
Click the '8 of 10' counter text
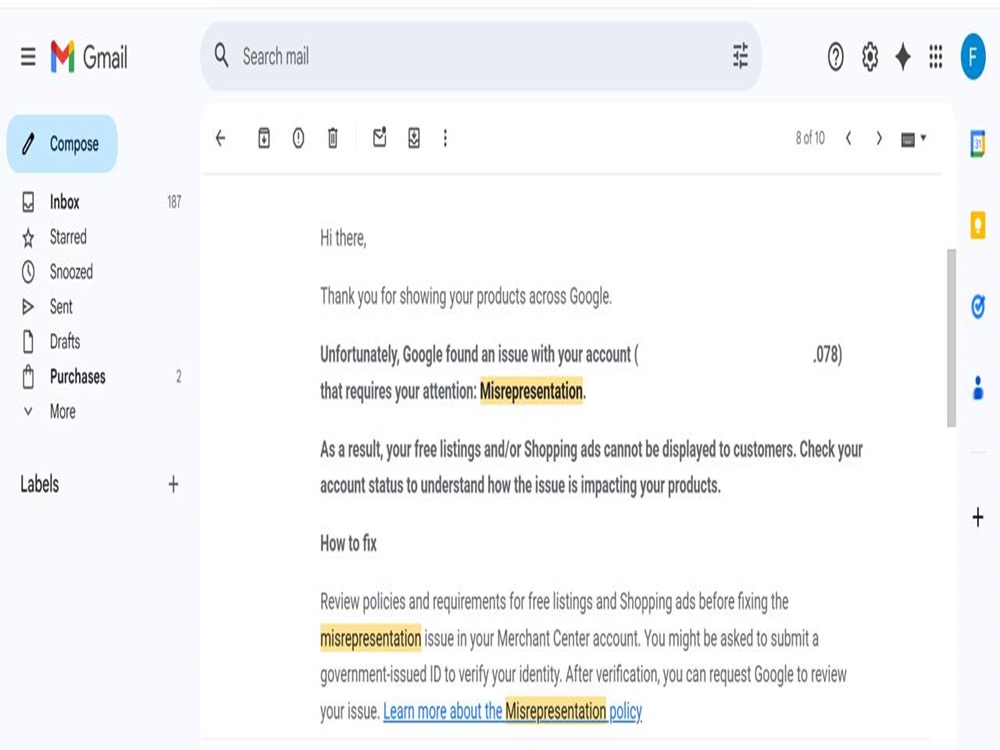pos(810,138)
